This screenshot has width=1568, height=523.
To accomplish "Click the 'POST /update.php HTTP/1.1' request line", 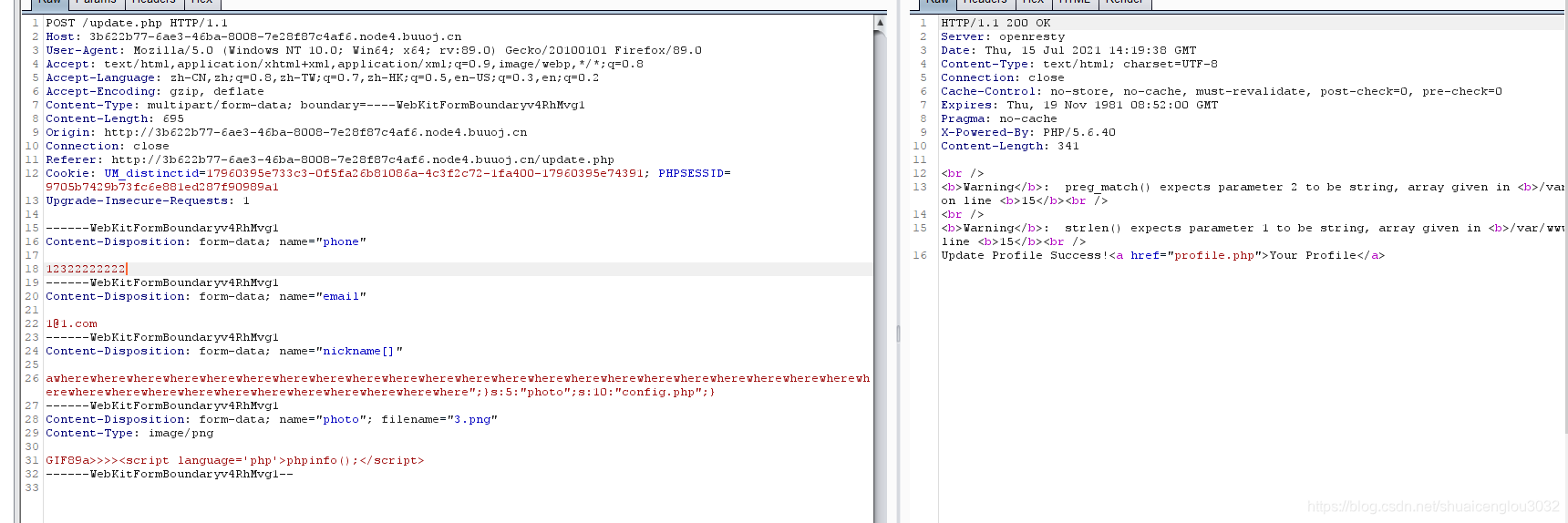I will [138, 23].
